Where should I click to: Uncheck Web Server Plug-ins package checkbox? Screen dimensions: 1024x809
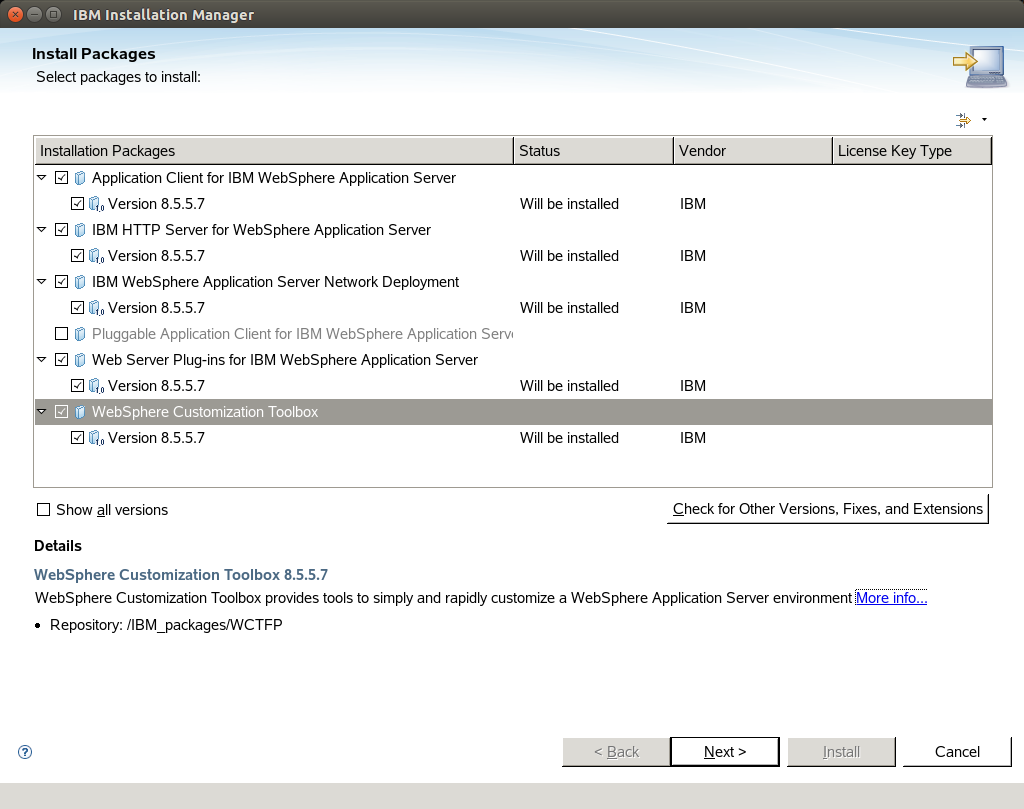click(61, 360)
